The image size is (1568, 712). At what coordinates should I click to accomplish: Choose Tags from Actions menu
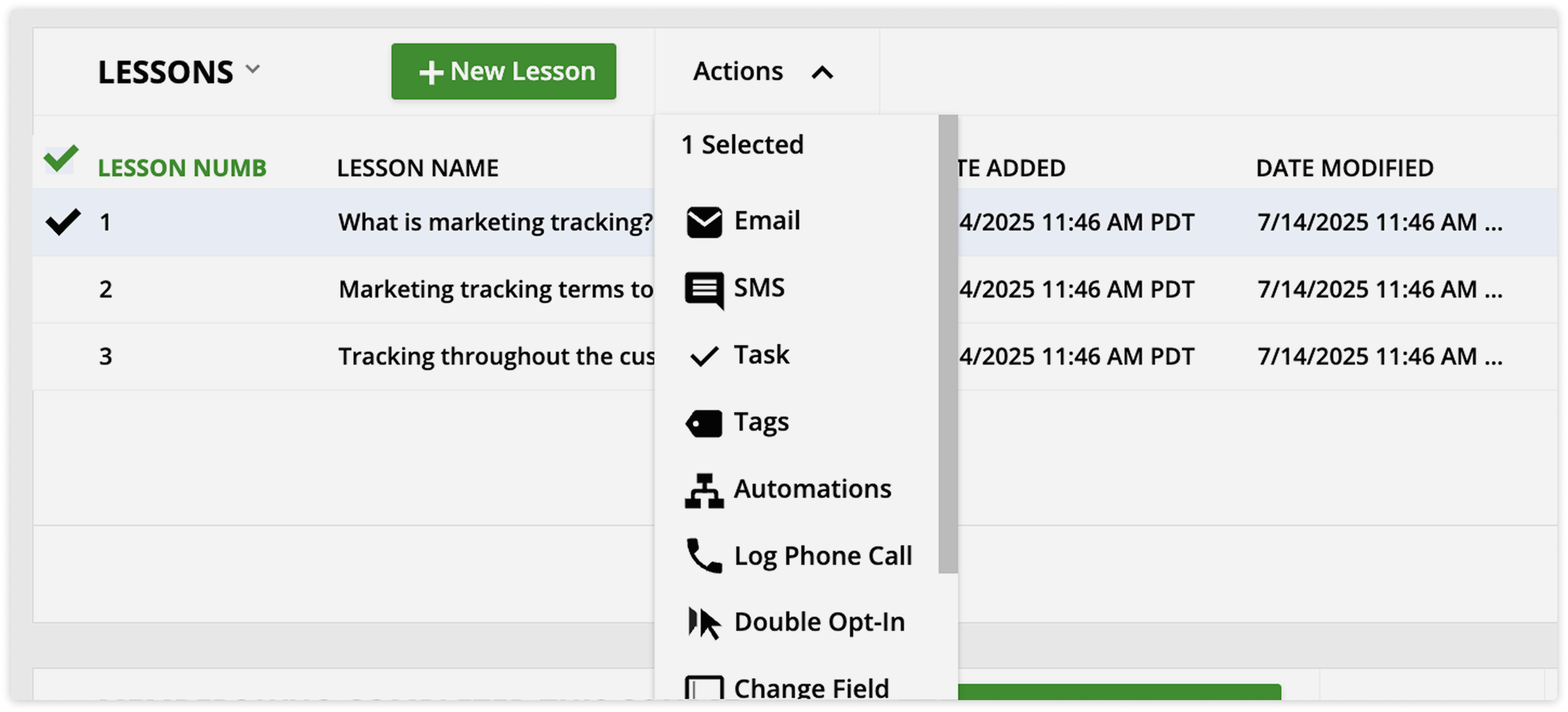[x=797, y=422]
